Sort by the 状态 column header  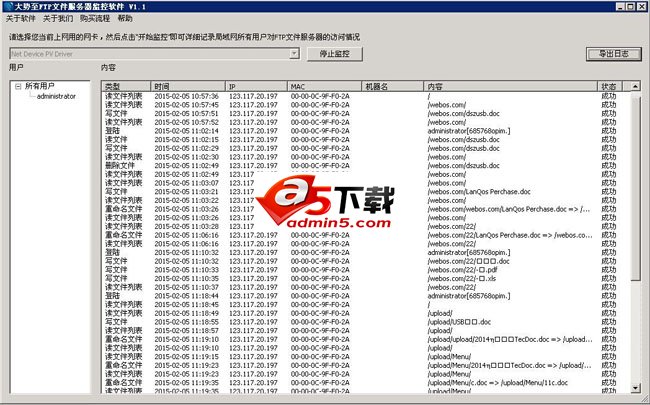pyautogui.click(x=610, y=86)
